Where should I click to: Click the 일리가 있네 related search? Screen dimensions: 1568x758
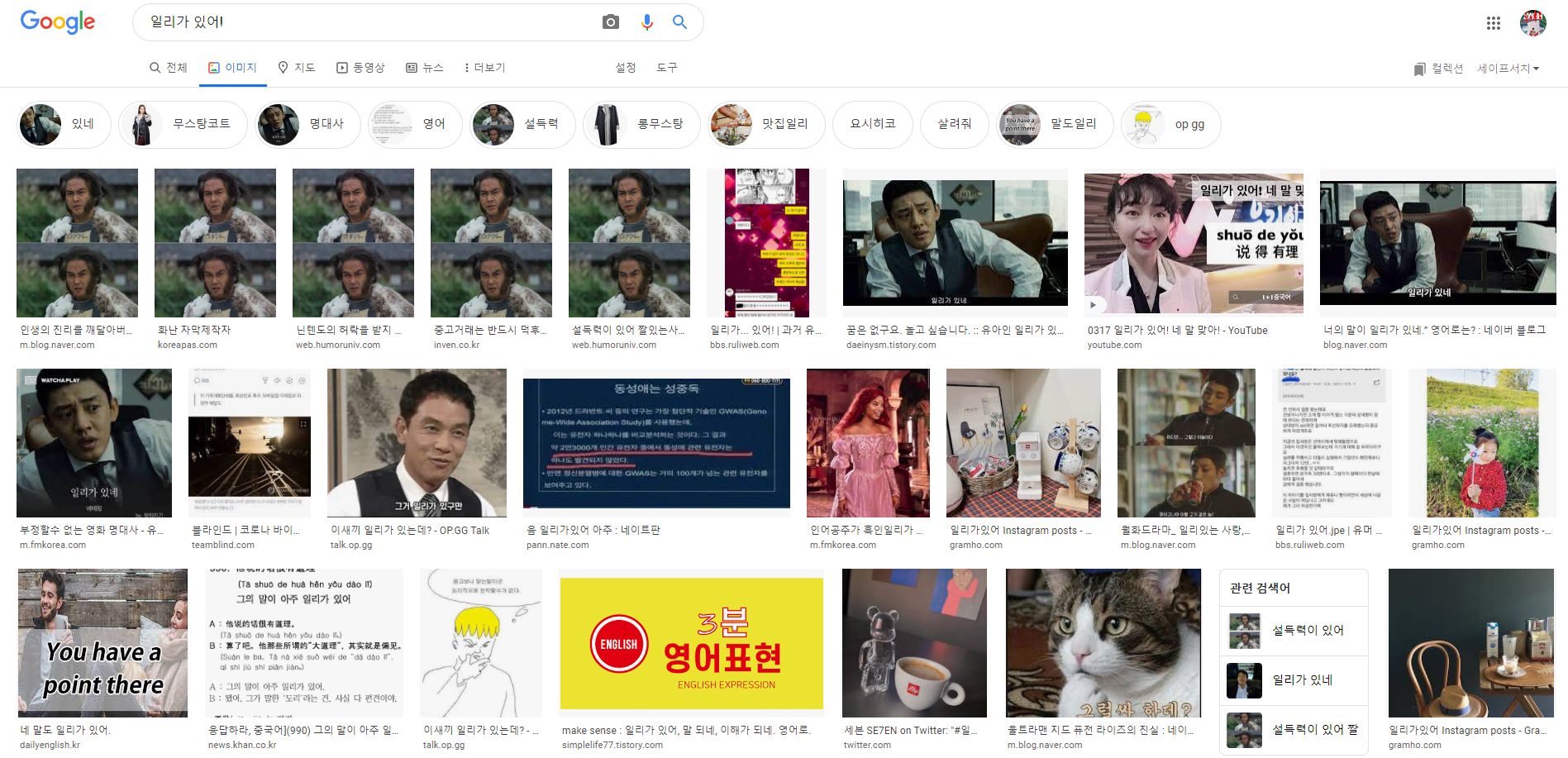pos(1294,680)
